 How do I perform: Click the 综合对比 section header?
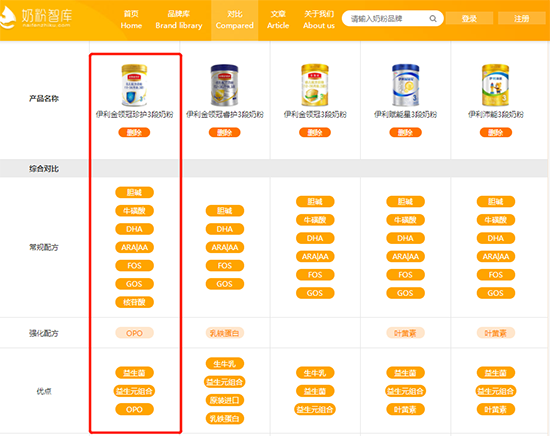pos(44,169)
